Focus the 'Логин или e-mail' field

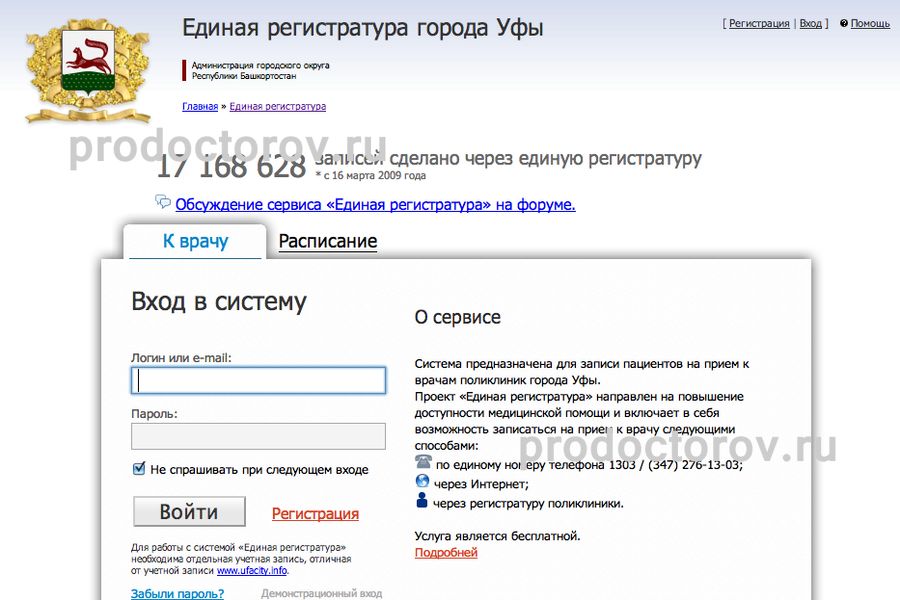pos(258,381)
